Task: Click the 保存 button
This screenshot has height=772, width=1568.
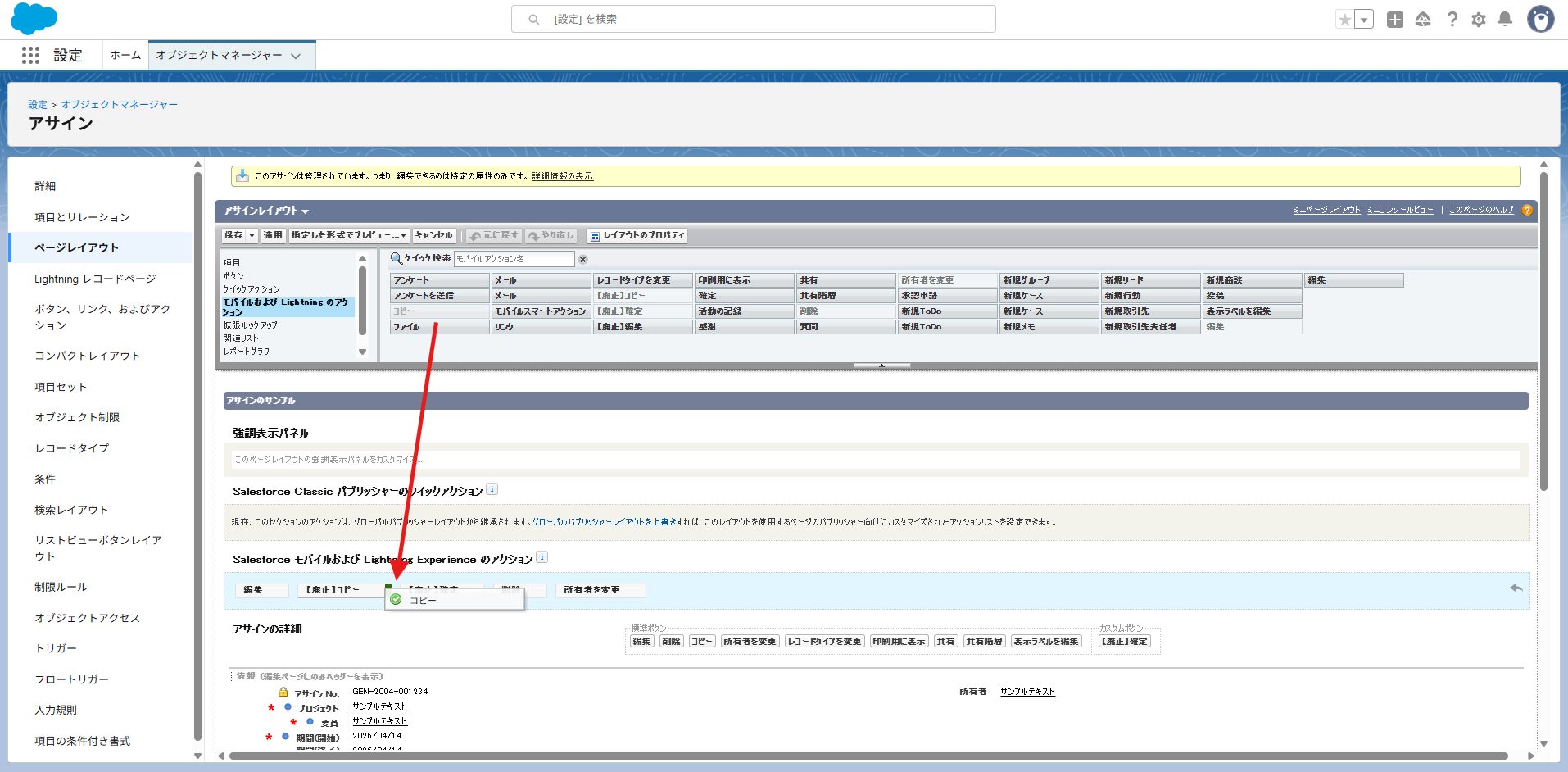Action: pos(233,236)
